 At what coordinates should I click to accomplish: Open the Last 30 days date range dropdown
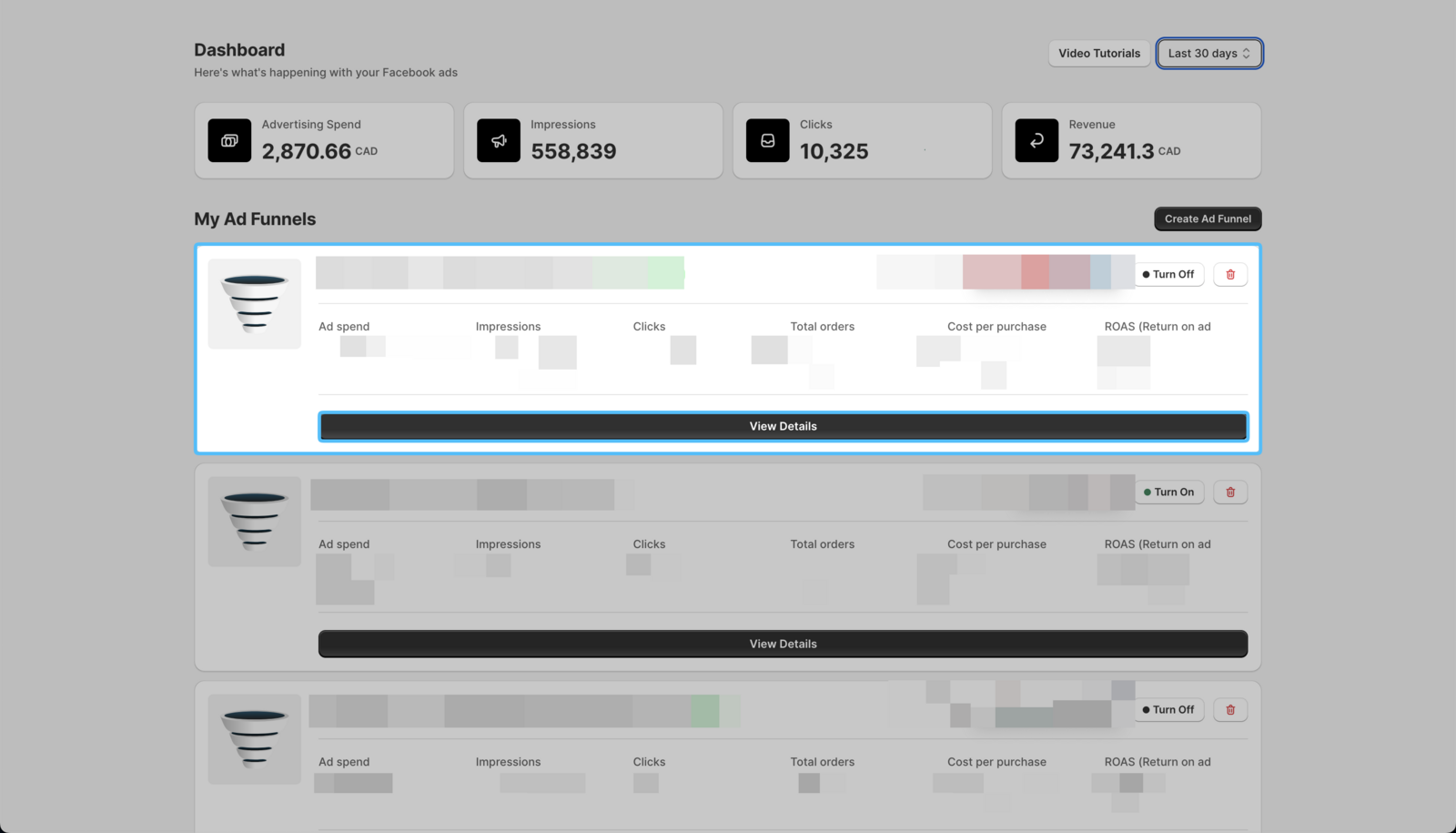tap(1208, 53)
